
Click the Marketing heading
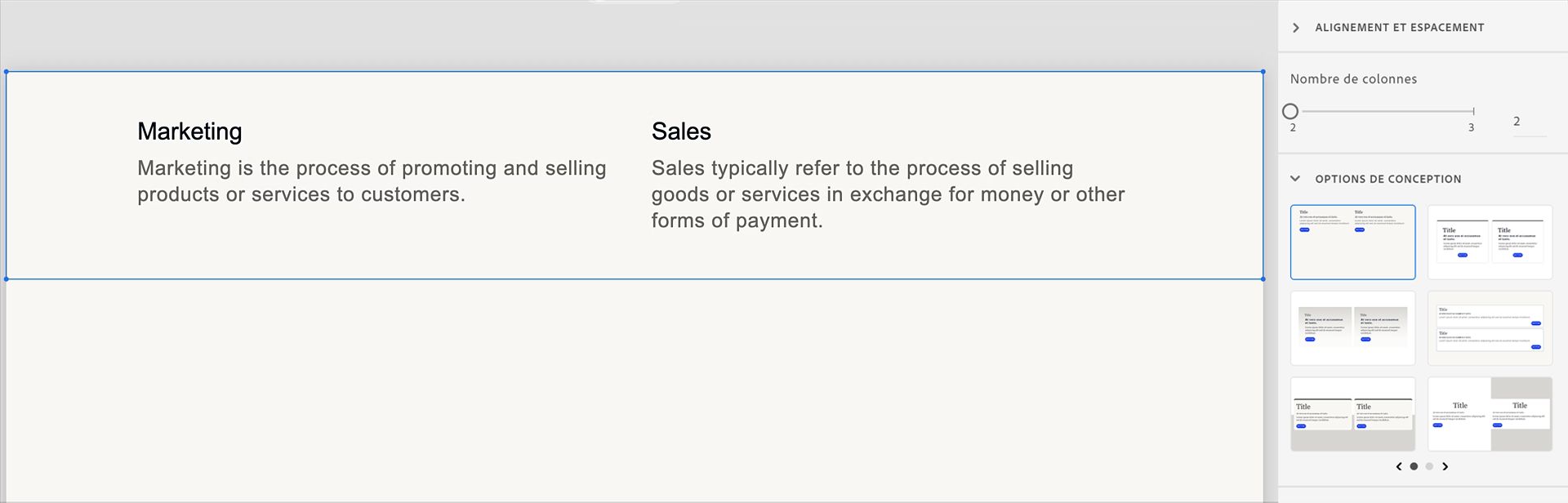point(189,131)
